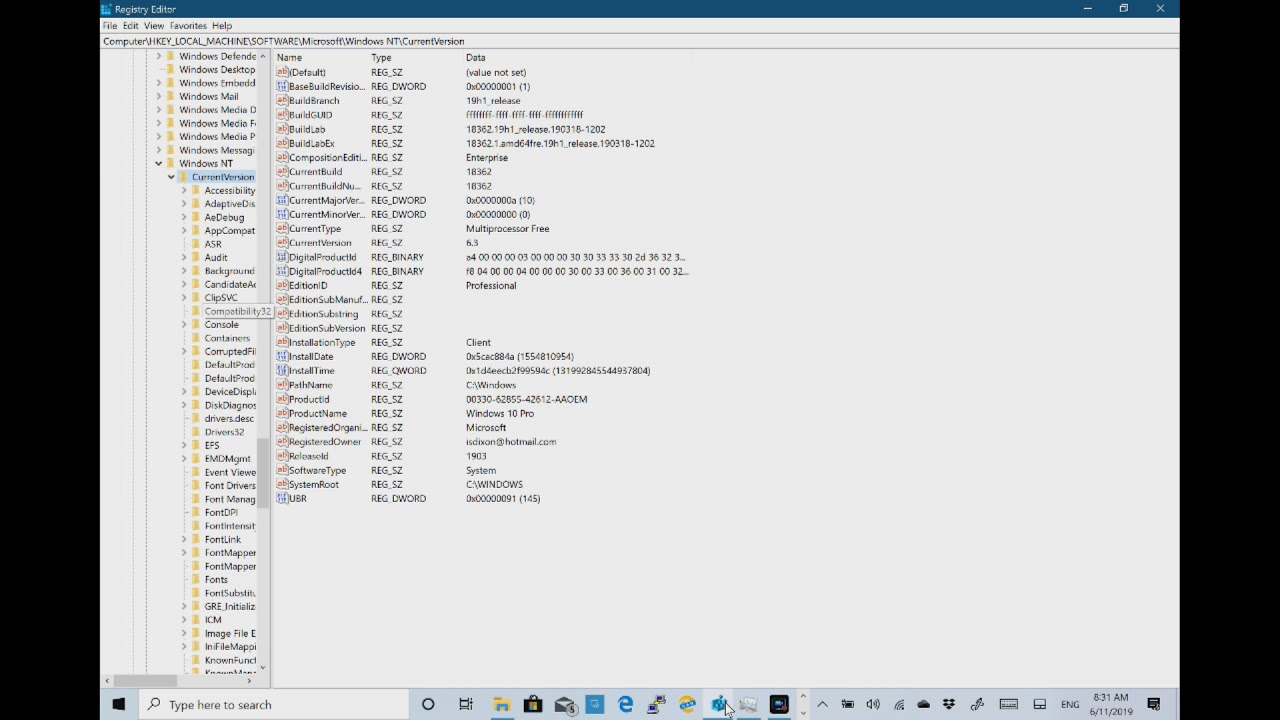Open Internet Explorer from the taskbar
The width and height of the screenshot is (1280, 720).
click(x=688, y=705)
